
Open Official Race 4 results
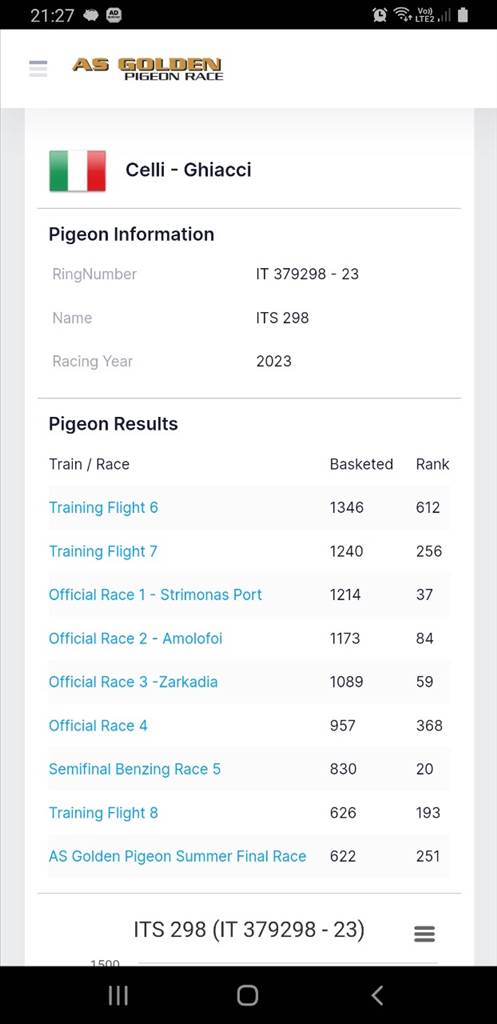[98, 726]
